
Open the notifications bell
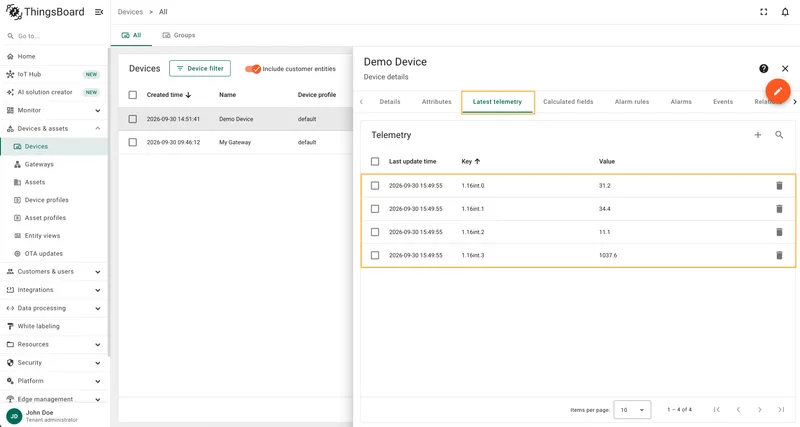pyautogui.click(x=785, y=12)
